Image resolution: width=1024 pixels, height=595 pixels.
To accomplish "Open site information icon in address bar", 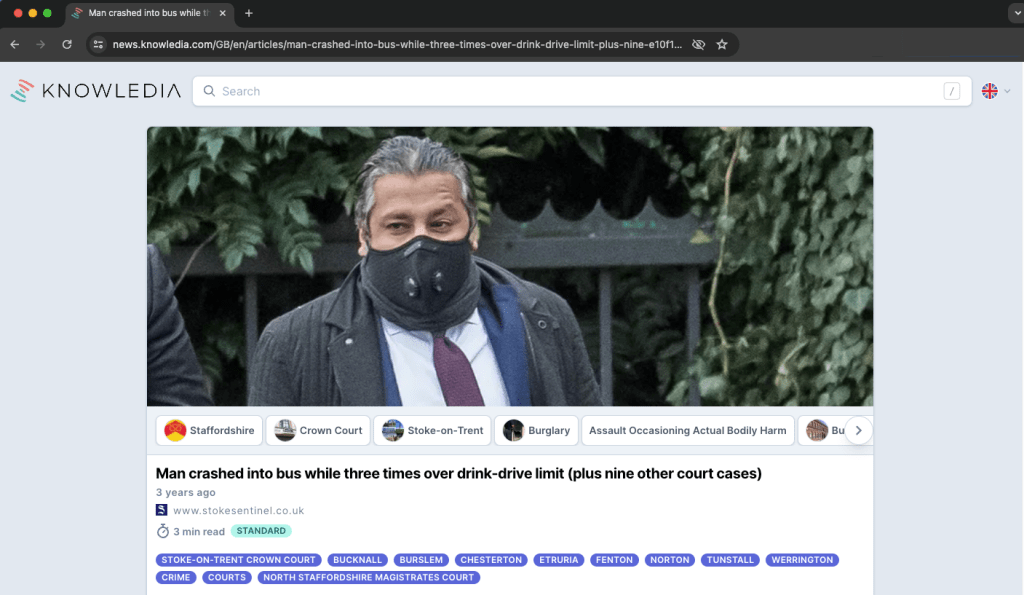I will (98, 44).
